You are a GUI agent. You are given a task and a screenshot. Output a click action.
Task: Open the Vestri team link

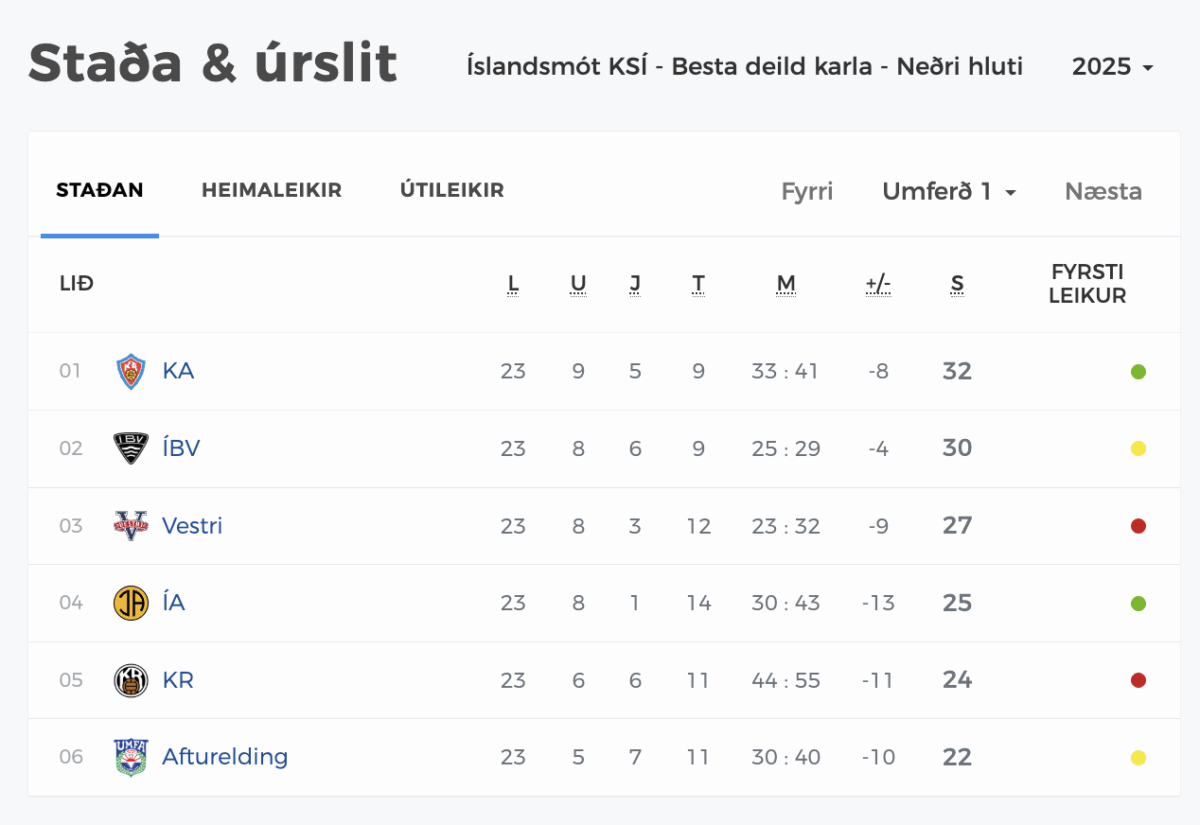tap(192, 525)
